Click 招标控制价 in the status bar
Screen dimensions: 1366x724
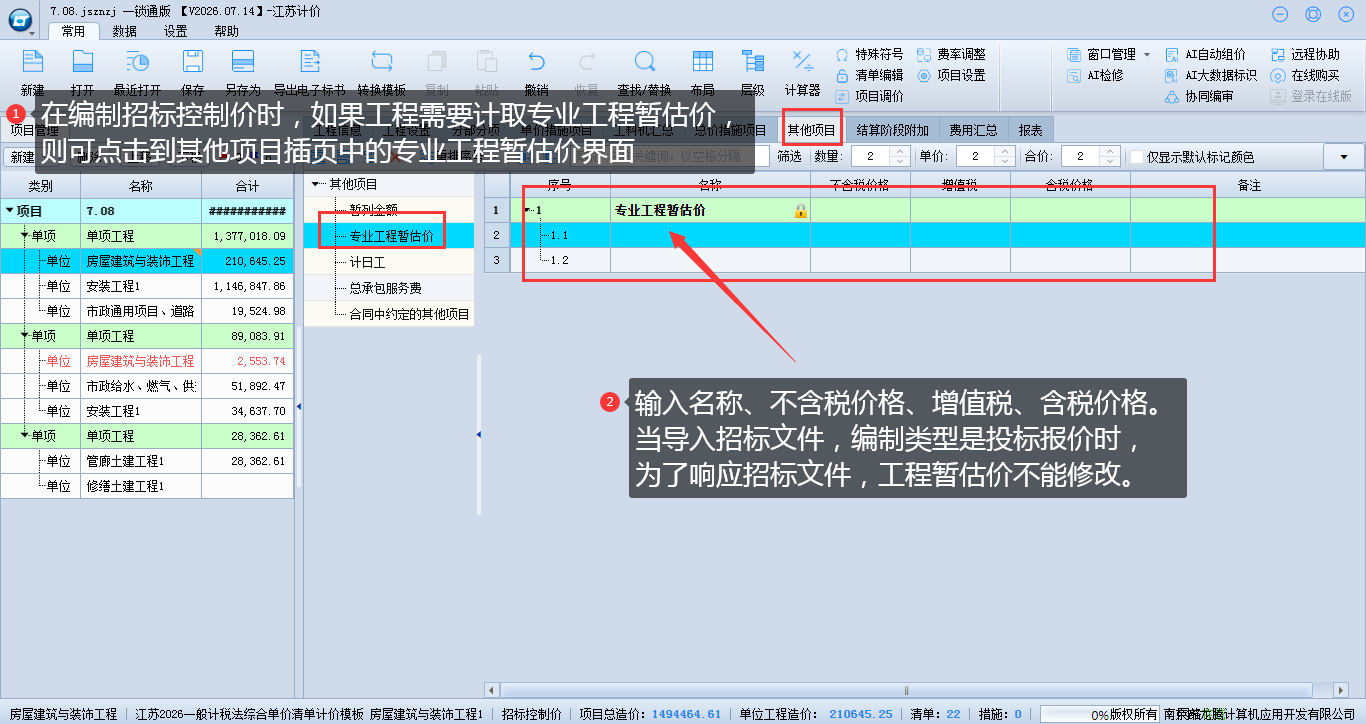click(x=531, y=714)
